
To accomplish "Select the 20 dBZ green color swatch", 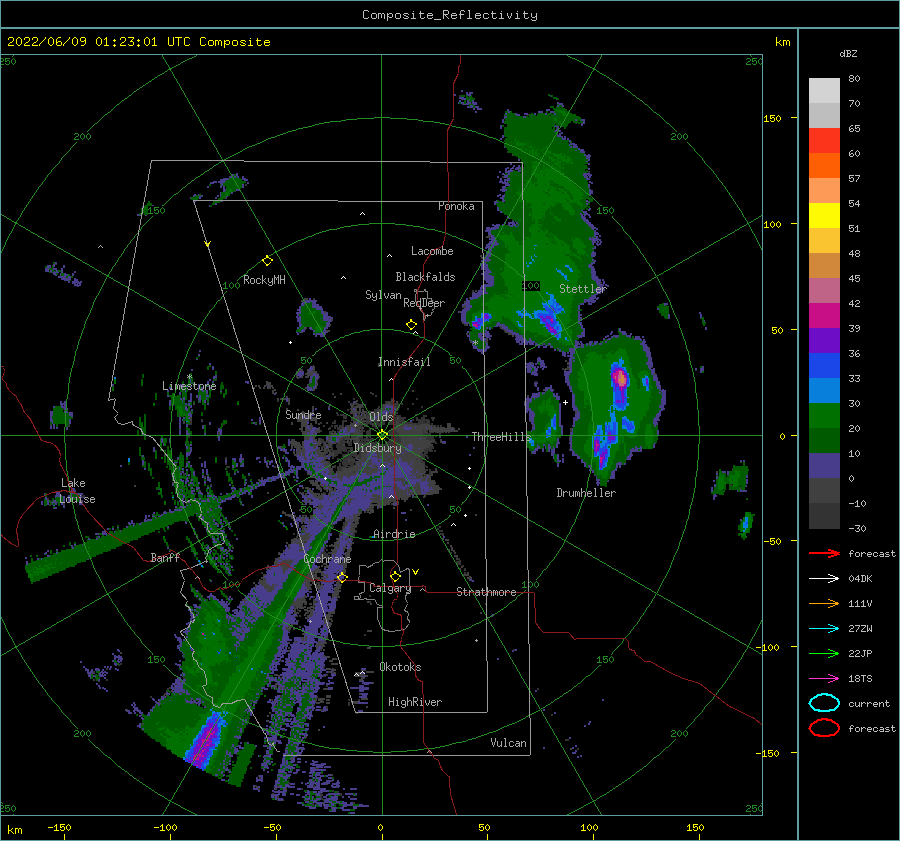I will (x=824, y=416).
